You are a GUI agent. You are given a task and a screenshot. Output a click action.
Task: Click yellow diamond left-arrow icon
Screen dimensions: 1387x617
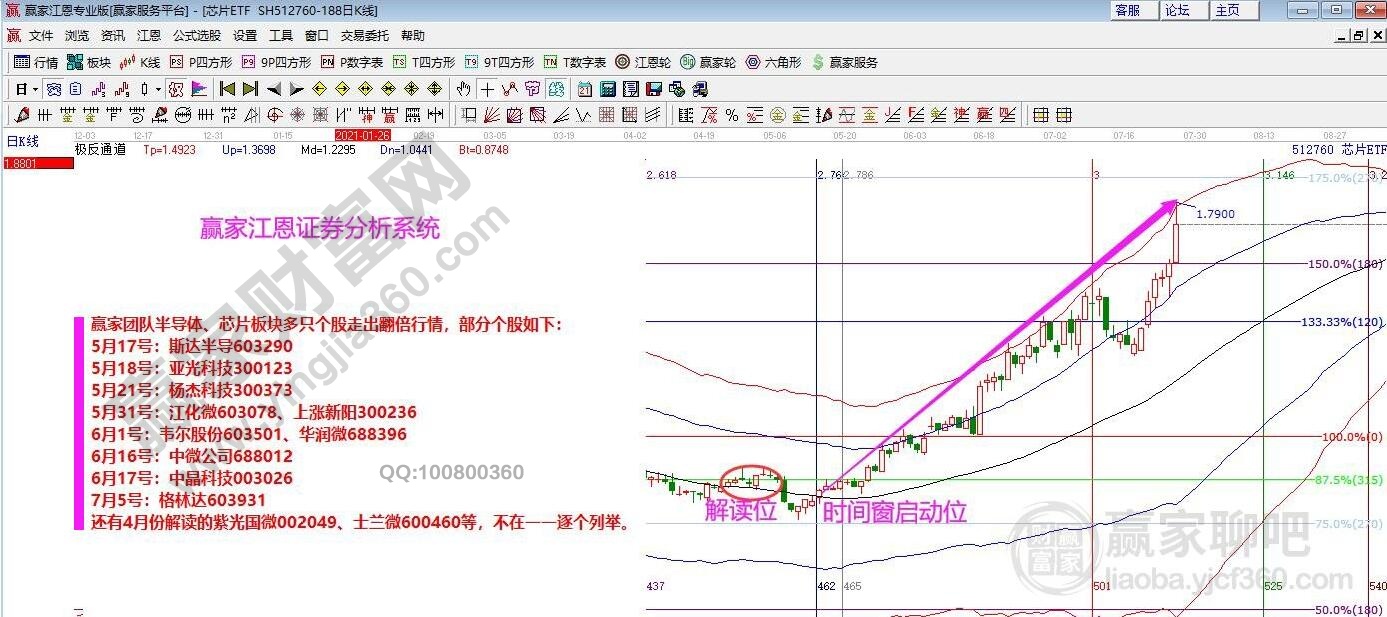(319, 89)
